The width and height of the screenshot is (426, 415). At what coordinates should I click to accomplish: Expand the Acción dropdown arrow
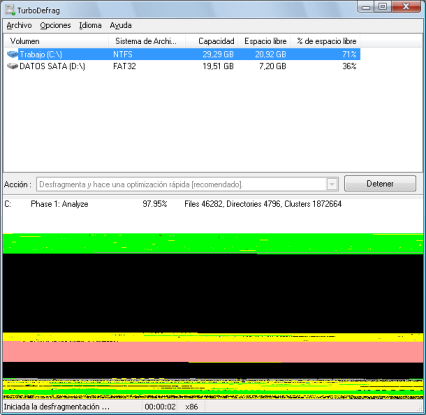click(332, 184)
